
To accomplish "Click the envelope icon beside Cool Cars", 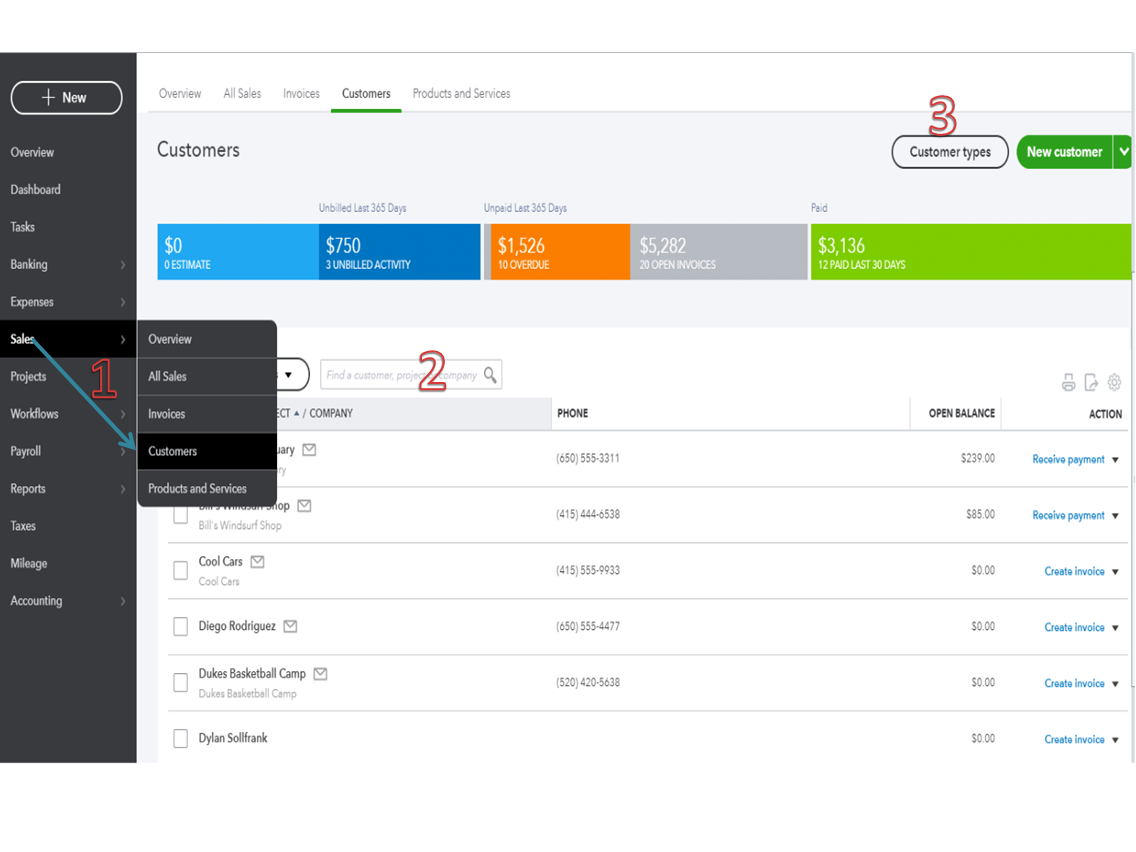I will (258, 561).
